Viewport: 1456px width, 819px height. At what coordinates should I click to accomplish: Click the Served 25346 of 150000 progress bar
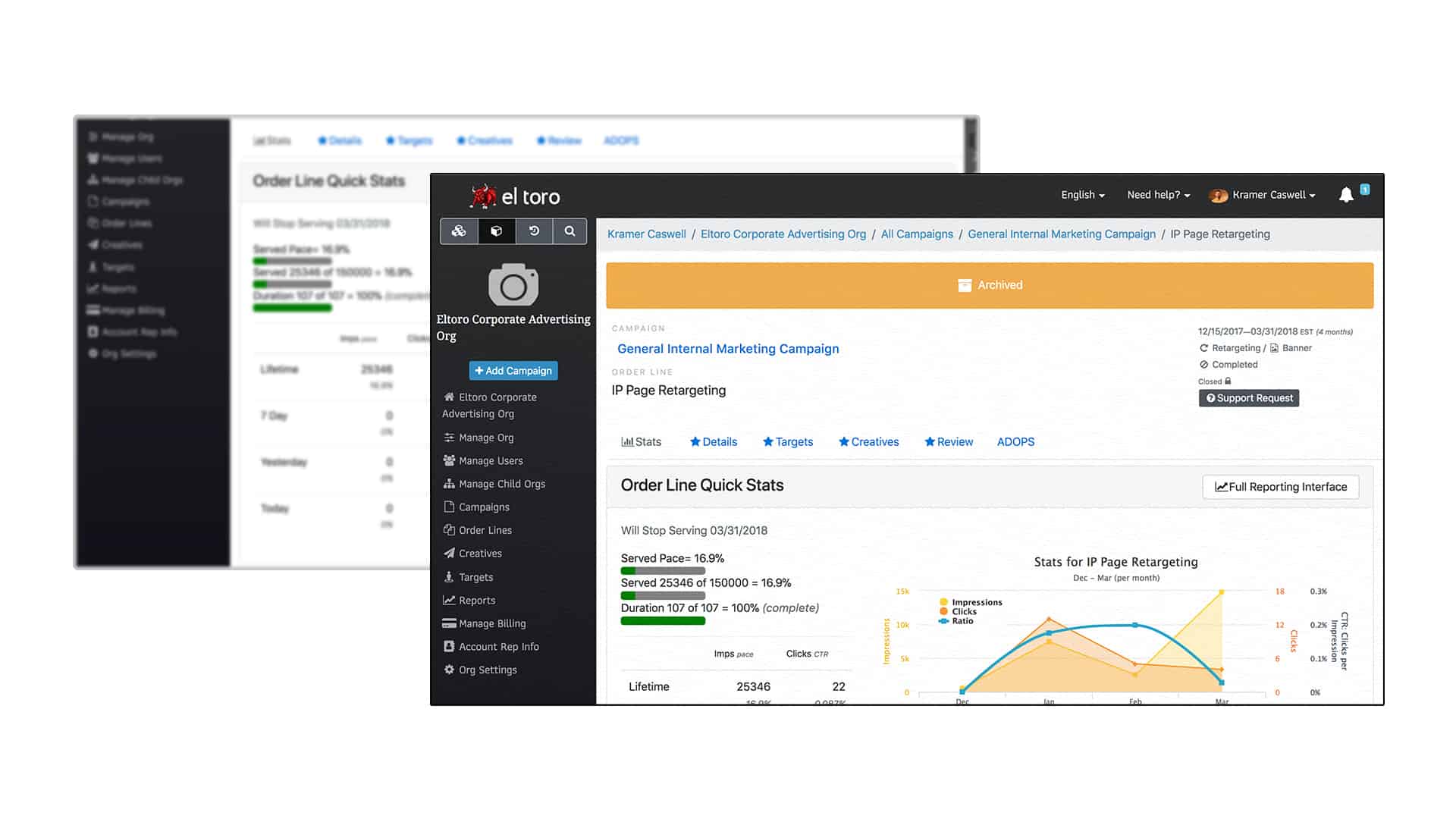[663, 595]
